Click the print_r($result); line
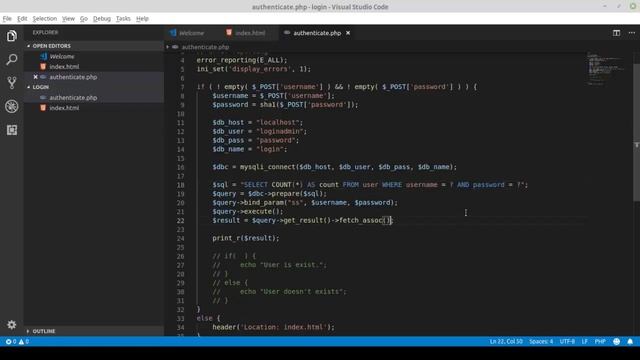This screenshot has height=360, width=640. (x=246, y=238)
